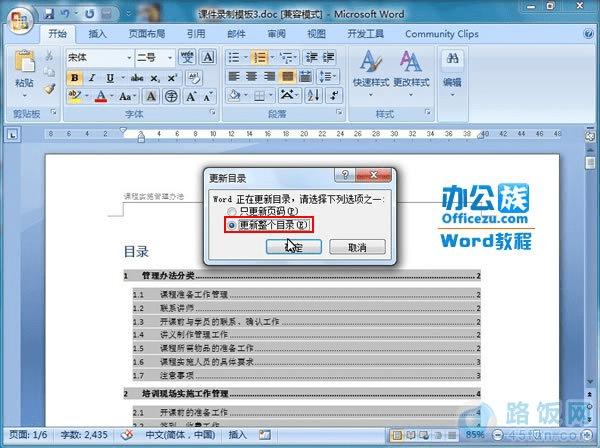Select the Format Painter brush
The width and height of the screenshot is (600, 448).
click(x=50, y=88)
